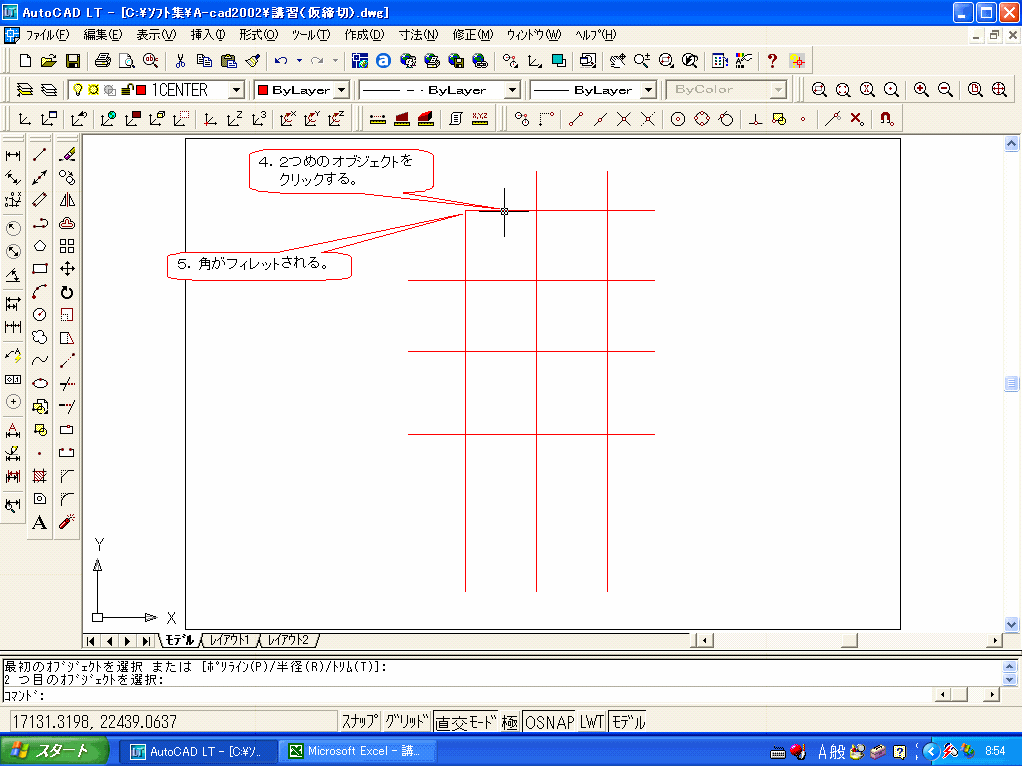Click the Help question mark icon

[772, 61]
